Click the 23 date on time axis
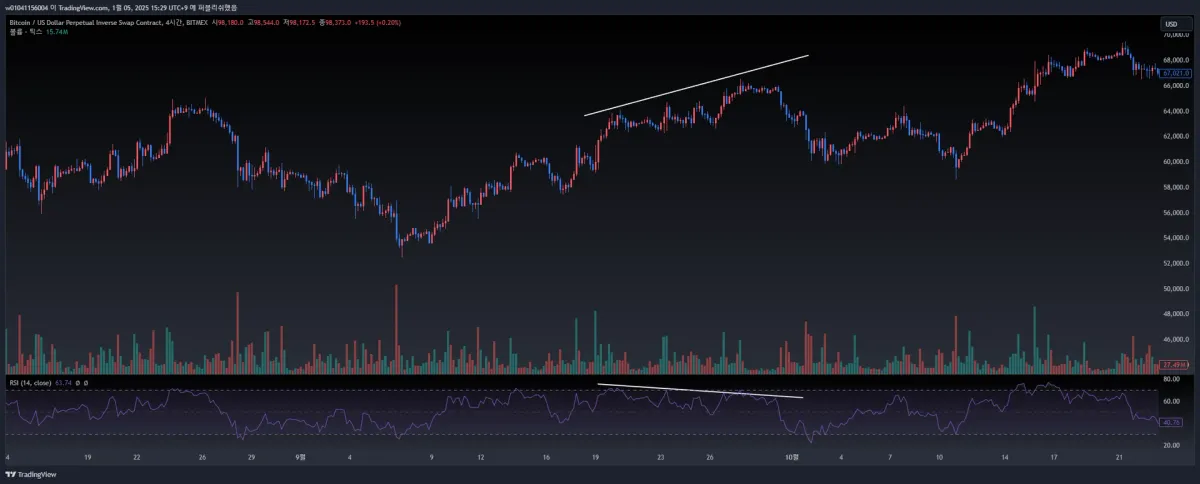This screenshot has width=1200, height=484. click(x=662, y=458)
